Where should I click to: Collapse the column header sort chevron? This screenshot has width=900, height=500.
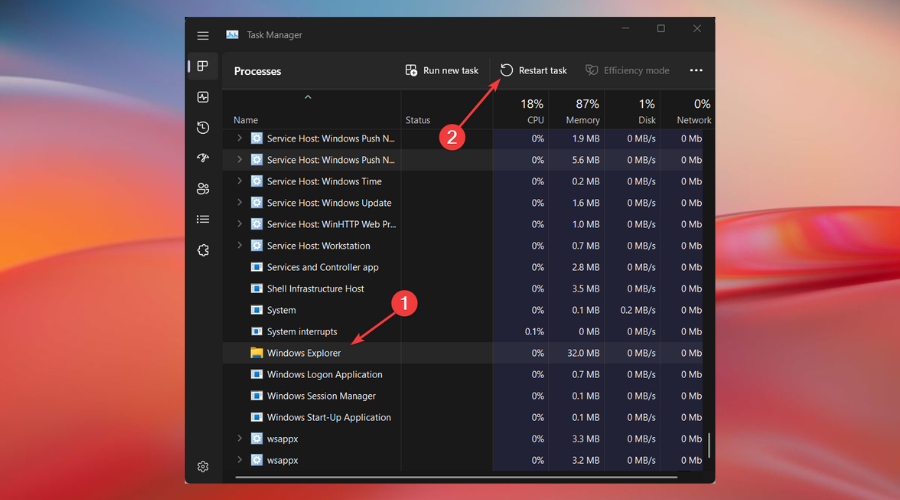point(308,98)
